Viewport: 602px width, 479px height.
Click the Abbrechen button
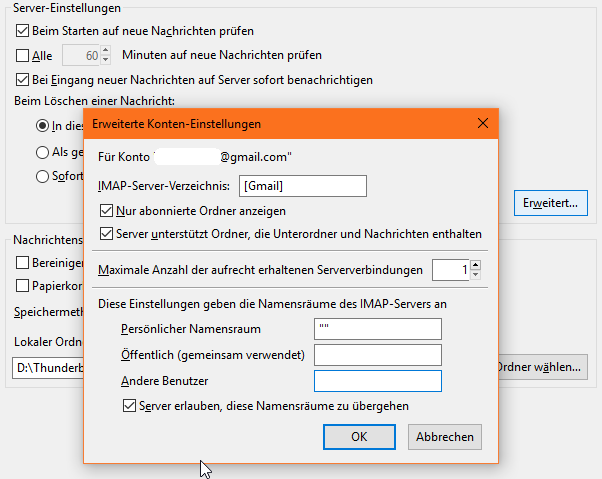pyautogui.click(x=445, y=437)
